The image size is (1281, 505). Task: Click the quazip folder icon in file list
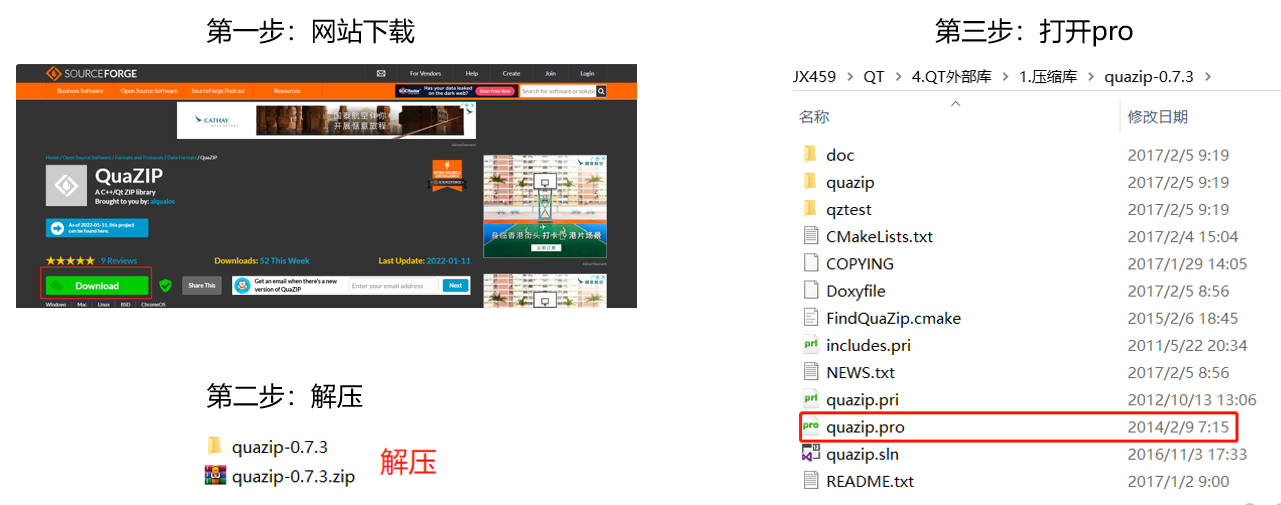[811, 182]
